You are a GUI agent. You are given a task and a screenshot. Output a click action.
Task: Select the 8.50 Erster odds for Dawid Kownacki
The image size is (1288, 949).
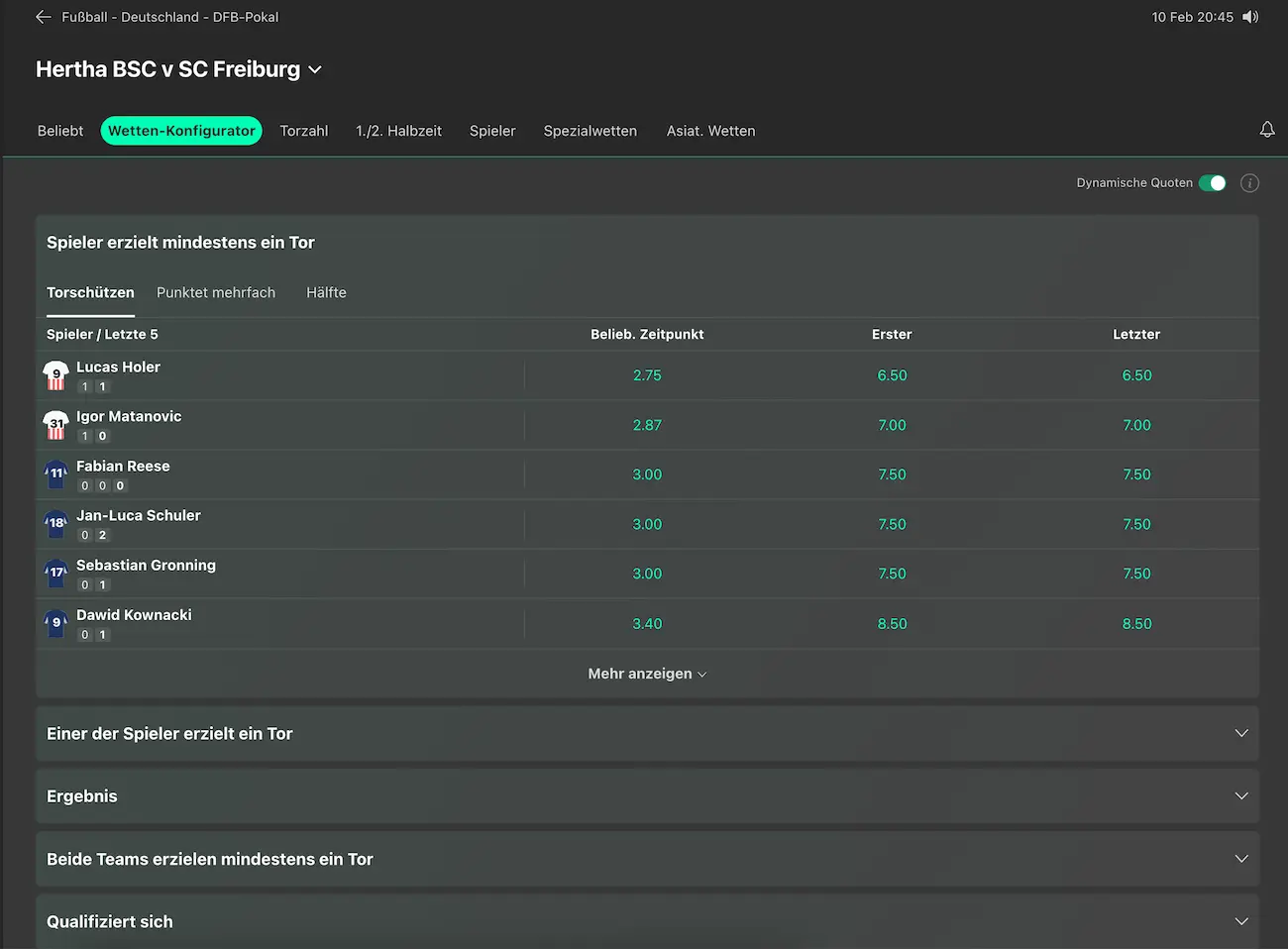click(892, 623)
